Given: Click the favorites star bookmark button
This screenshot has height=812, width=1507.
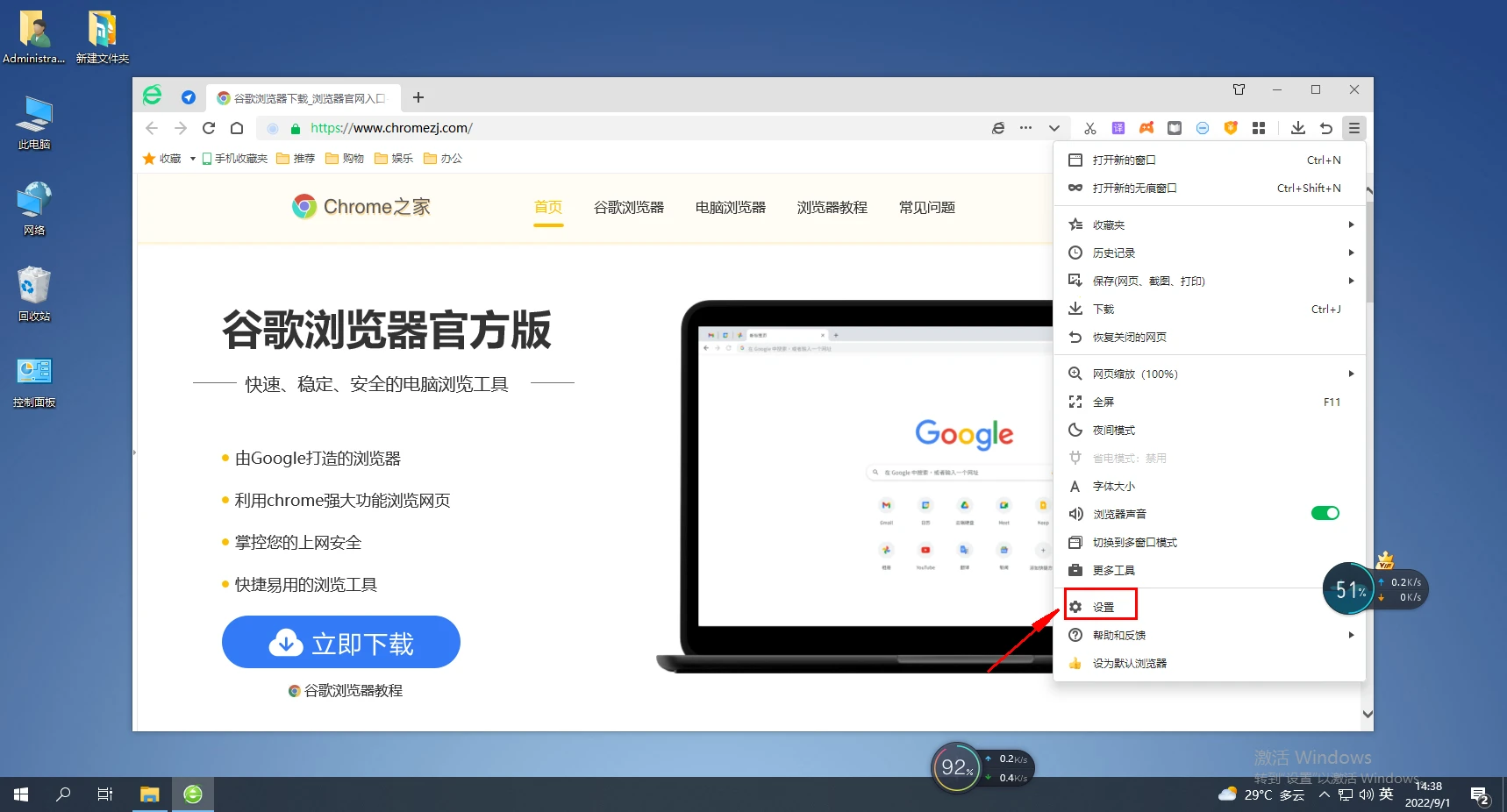Looking at the screenshot, I should pyautogui.click(x=161, y=159).
